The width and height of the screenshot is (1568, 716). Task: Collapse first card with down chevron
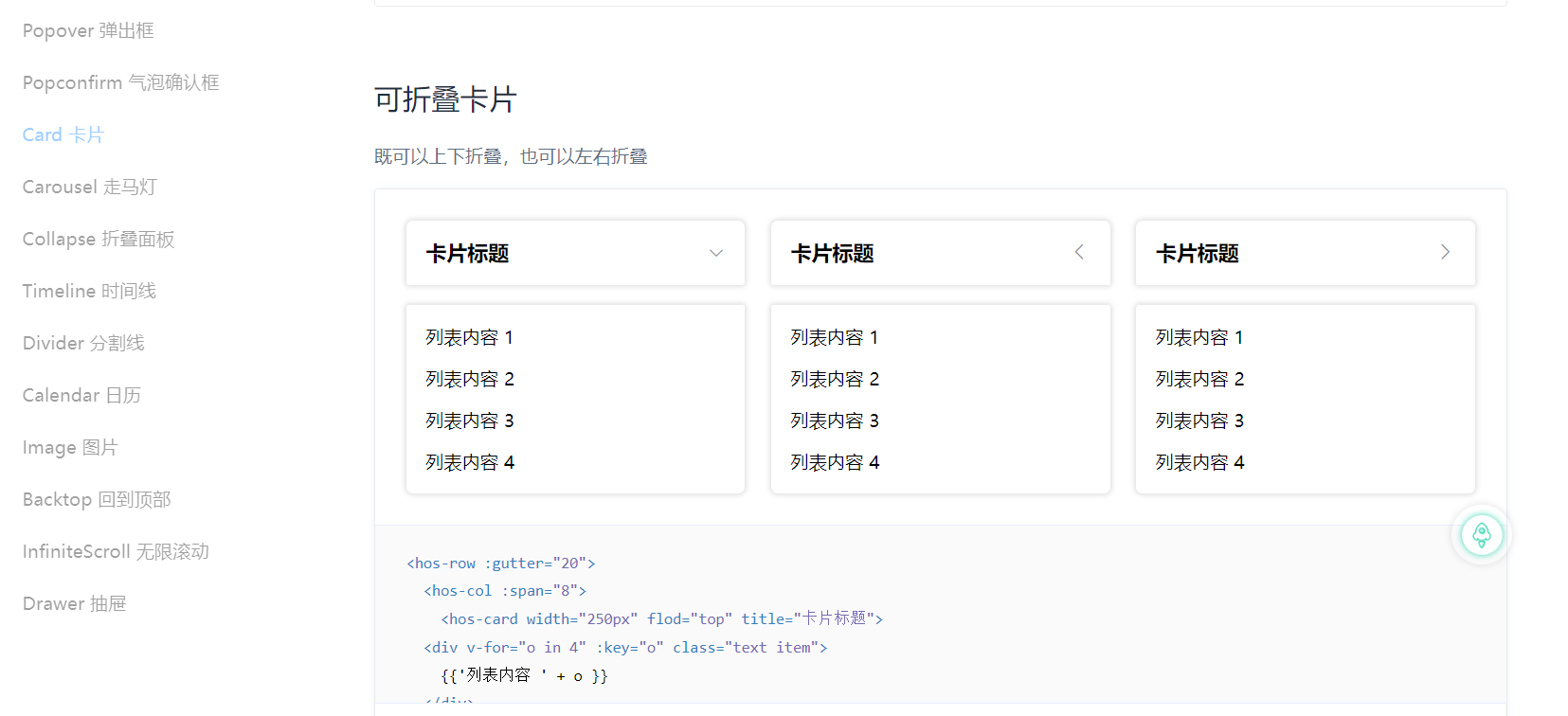pyautogui.click(x=716, y=253)
